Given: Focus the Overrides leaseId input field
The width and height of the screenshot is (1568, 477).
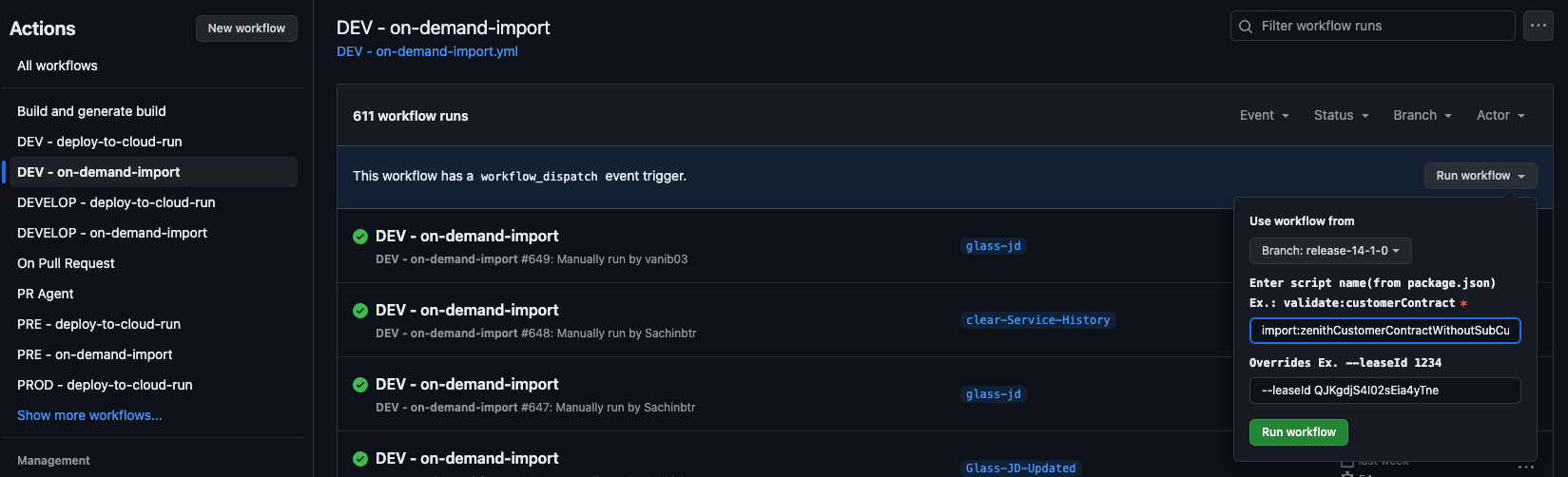Looking at the screenshot, I should [1384, 391].
